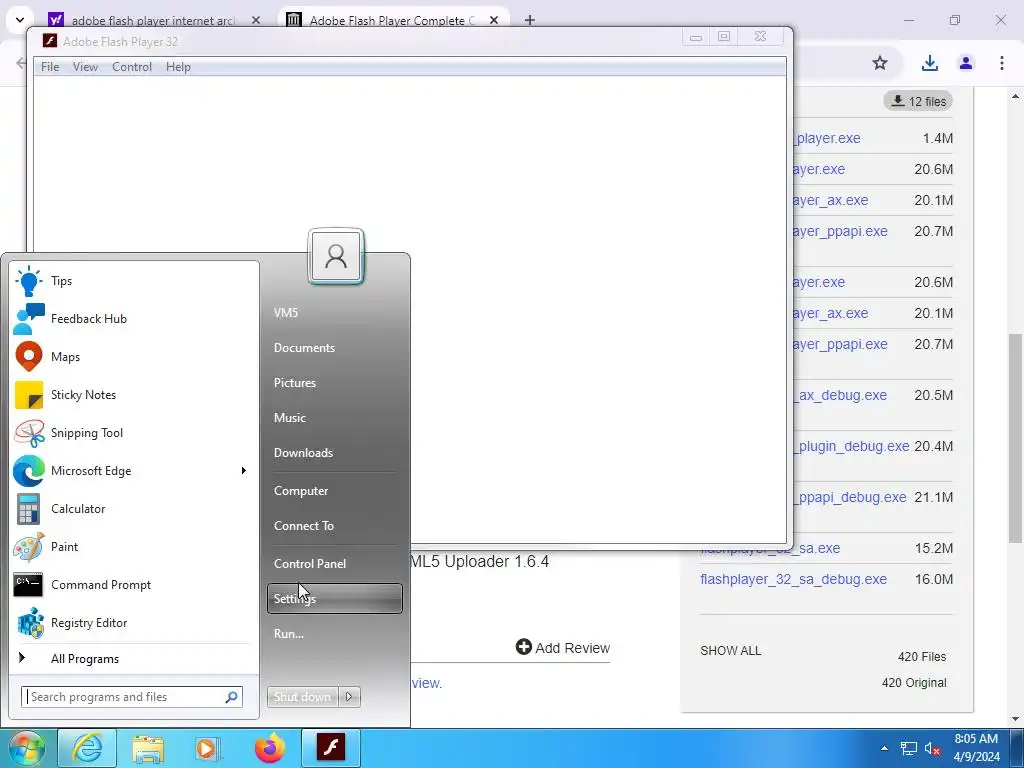Expand the 12 files download list
This screenshot has height=768, width=1024.
pyautogui.click(x=919, y=101)
